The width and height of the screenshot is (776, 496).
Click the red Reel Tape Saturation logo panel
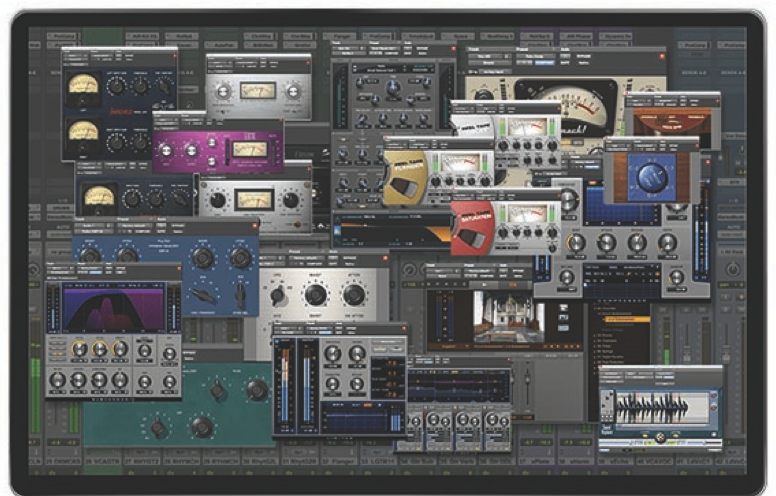click(x=472, y=230)
